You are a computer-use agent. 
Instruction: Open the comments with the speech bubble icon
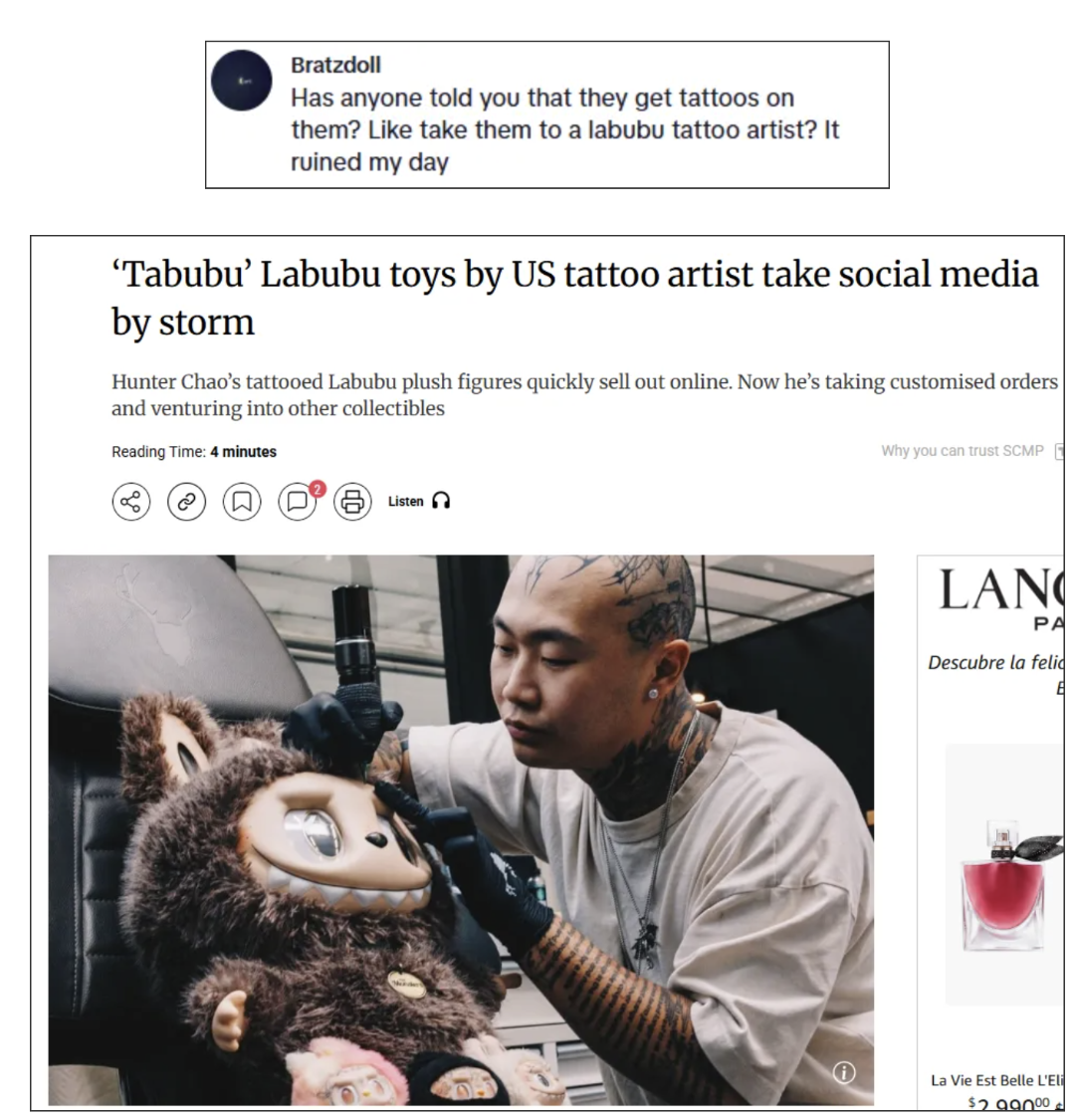pyautogui.click(x=298, y=502)
